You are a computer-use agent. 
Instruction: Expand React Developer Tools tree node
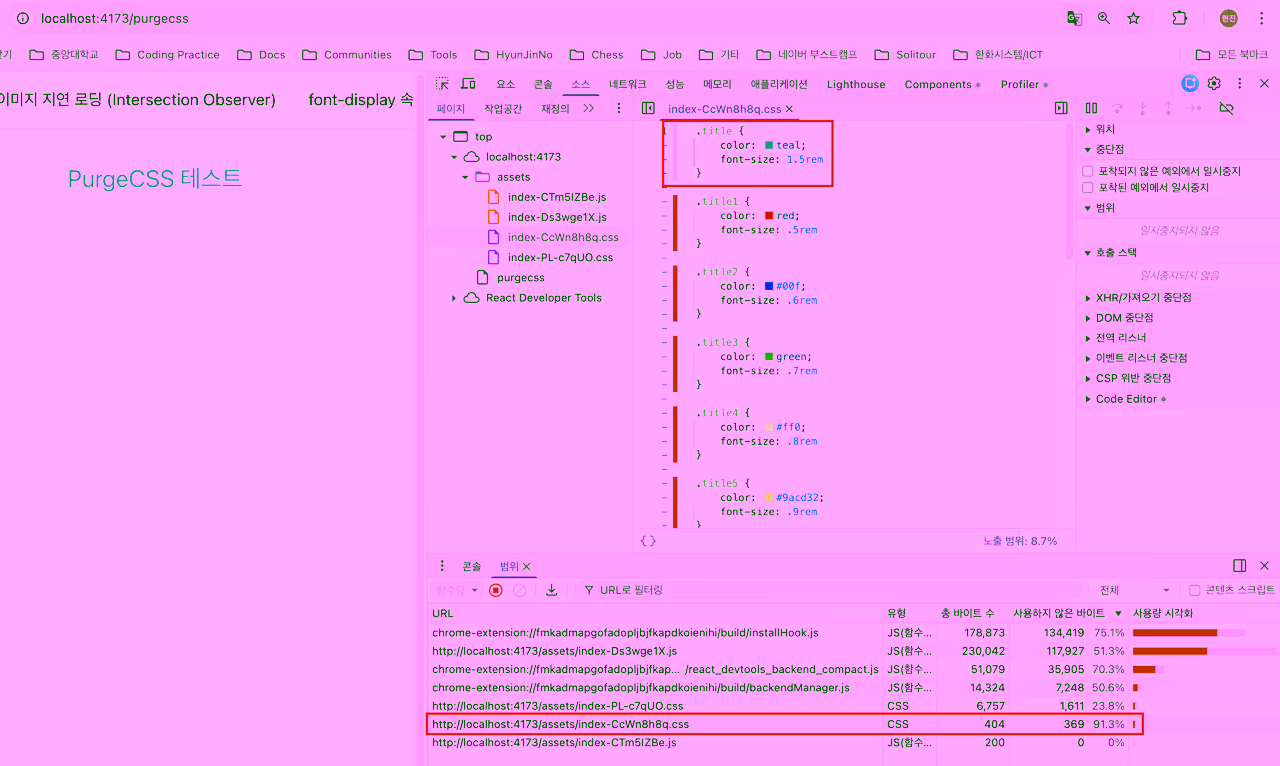[x=454, y=298]
